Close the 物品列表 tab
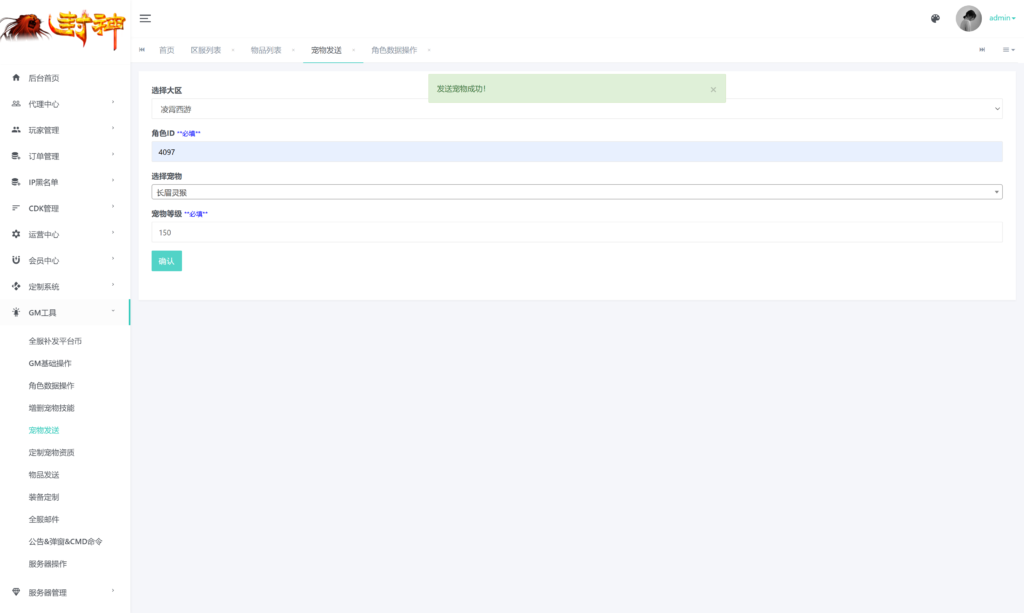The height and width of the screenshot is (613, 1024). [293, 50]
